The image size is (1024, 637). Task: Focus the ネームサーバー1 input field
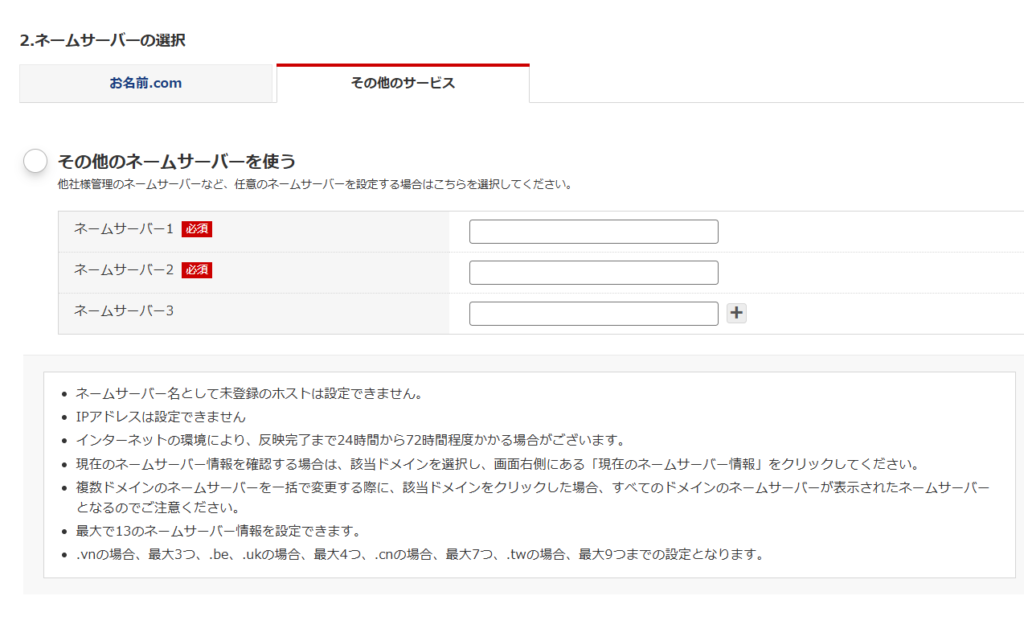click(593, 231)
